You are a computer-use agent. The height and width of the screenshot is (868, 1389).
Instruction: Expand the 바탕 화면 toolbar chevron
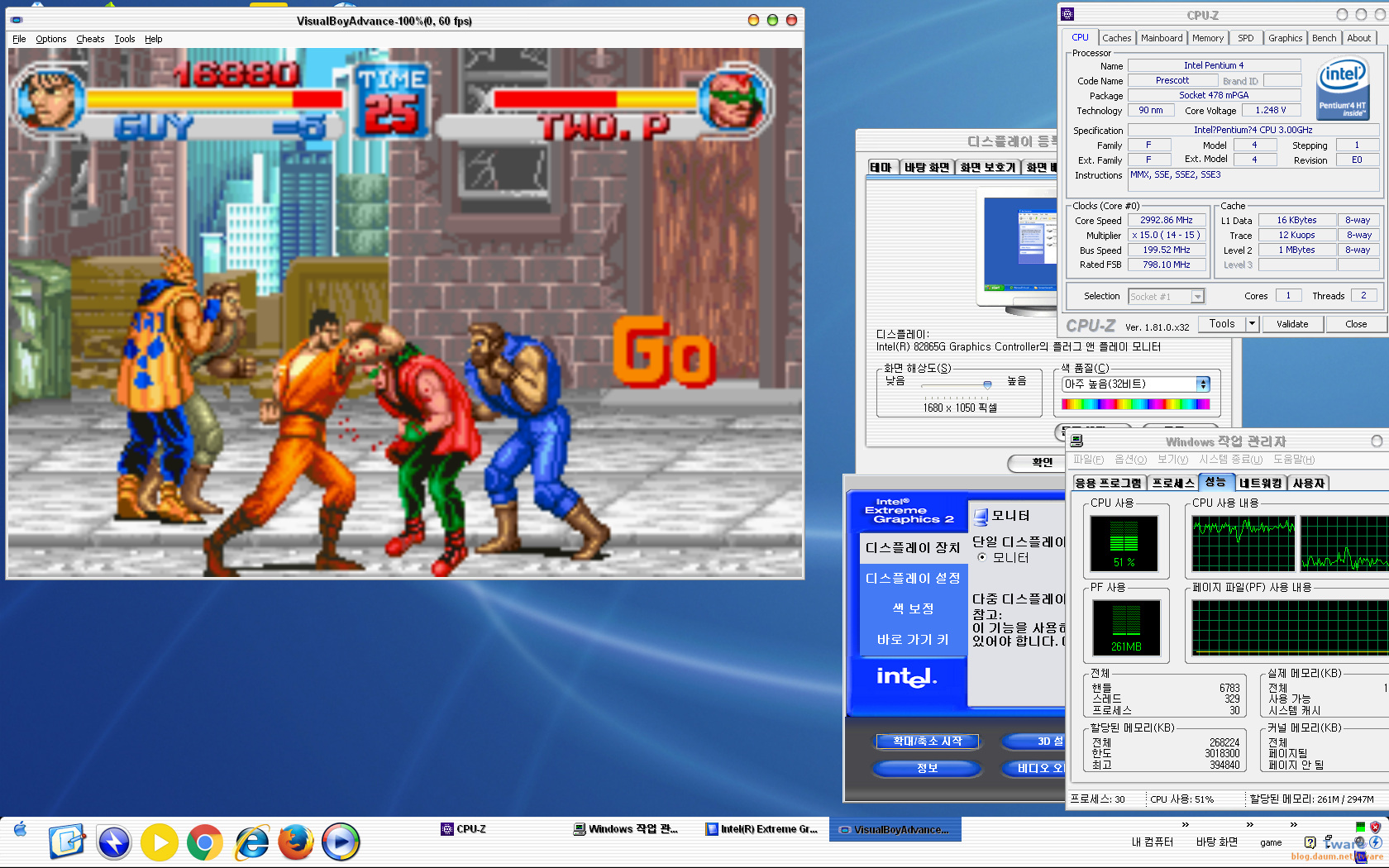(1250, 825)
